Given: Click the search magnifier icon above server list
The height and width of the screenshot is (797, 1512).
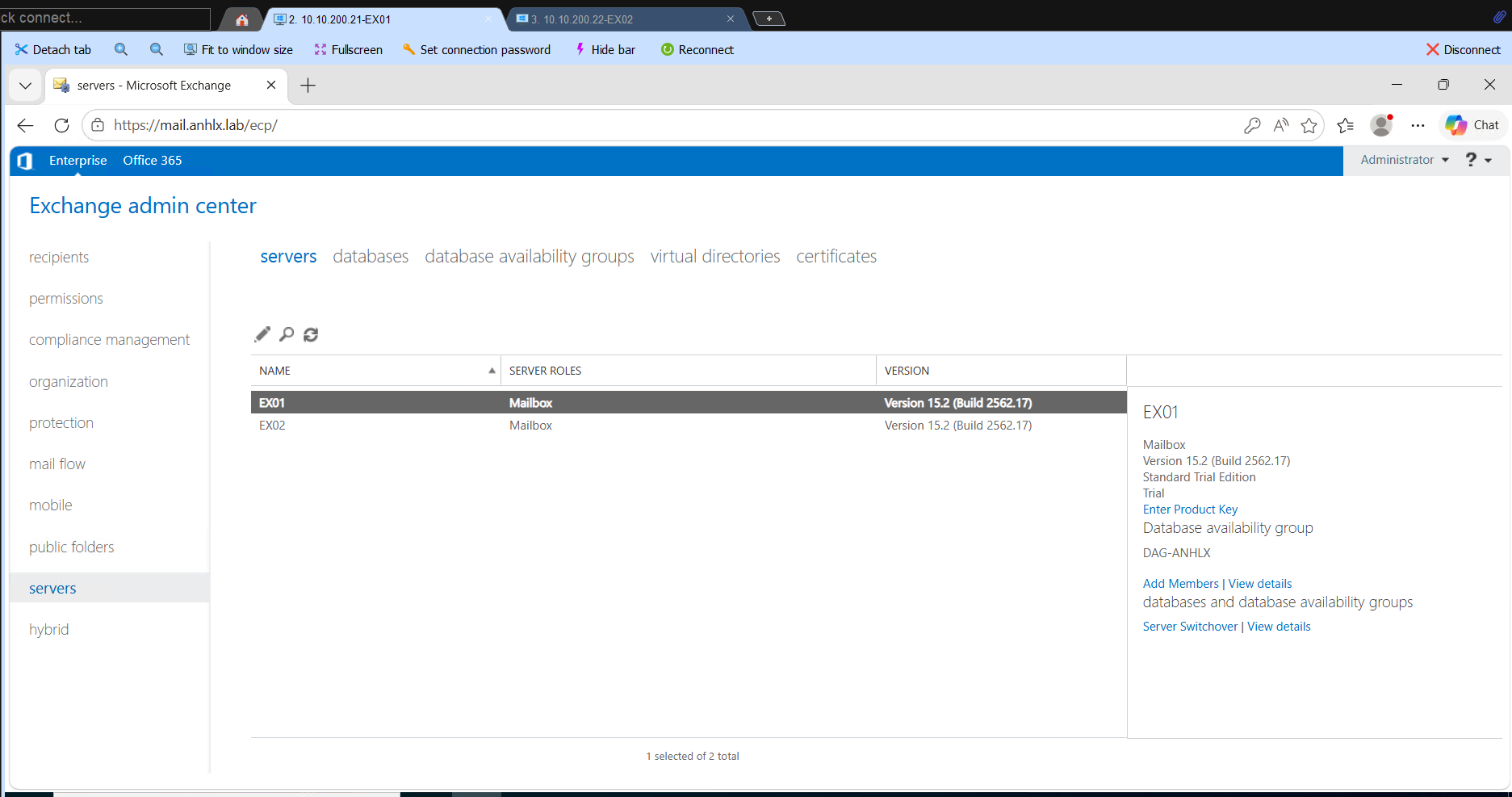Looking at the screenshot, I should pos(287,334).
